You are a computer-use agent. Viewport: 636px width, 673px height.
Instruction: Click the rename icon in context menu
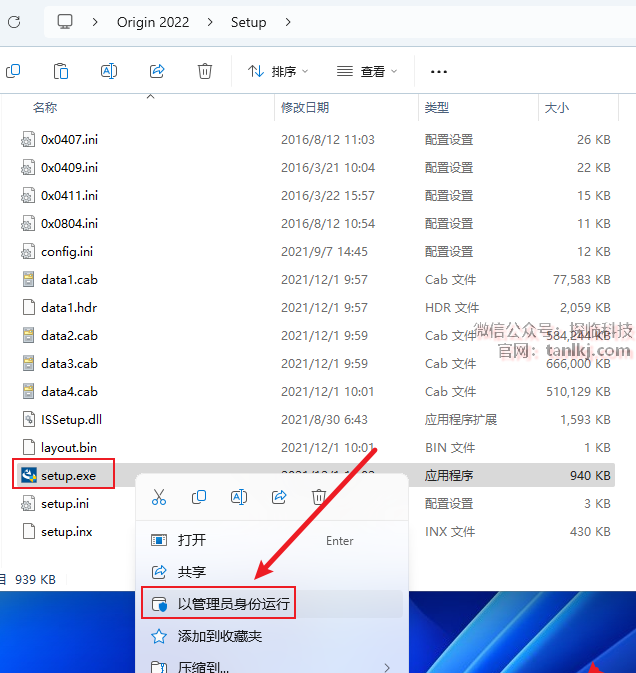[239, 497]
